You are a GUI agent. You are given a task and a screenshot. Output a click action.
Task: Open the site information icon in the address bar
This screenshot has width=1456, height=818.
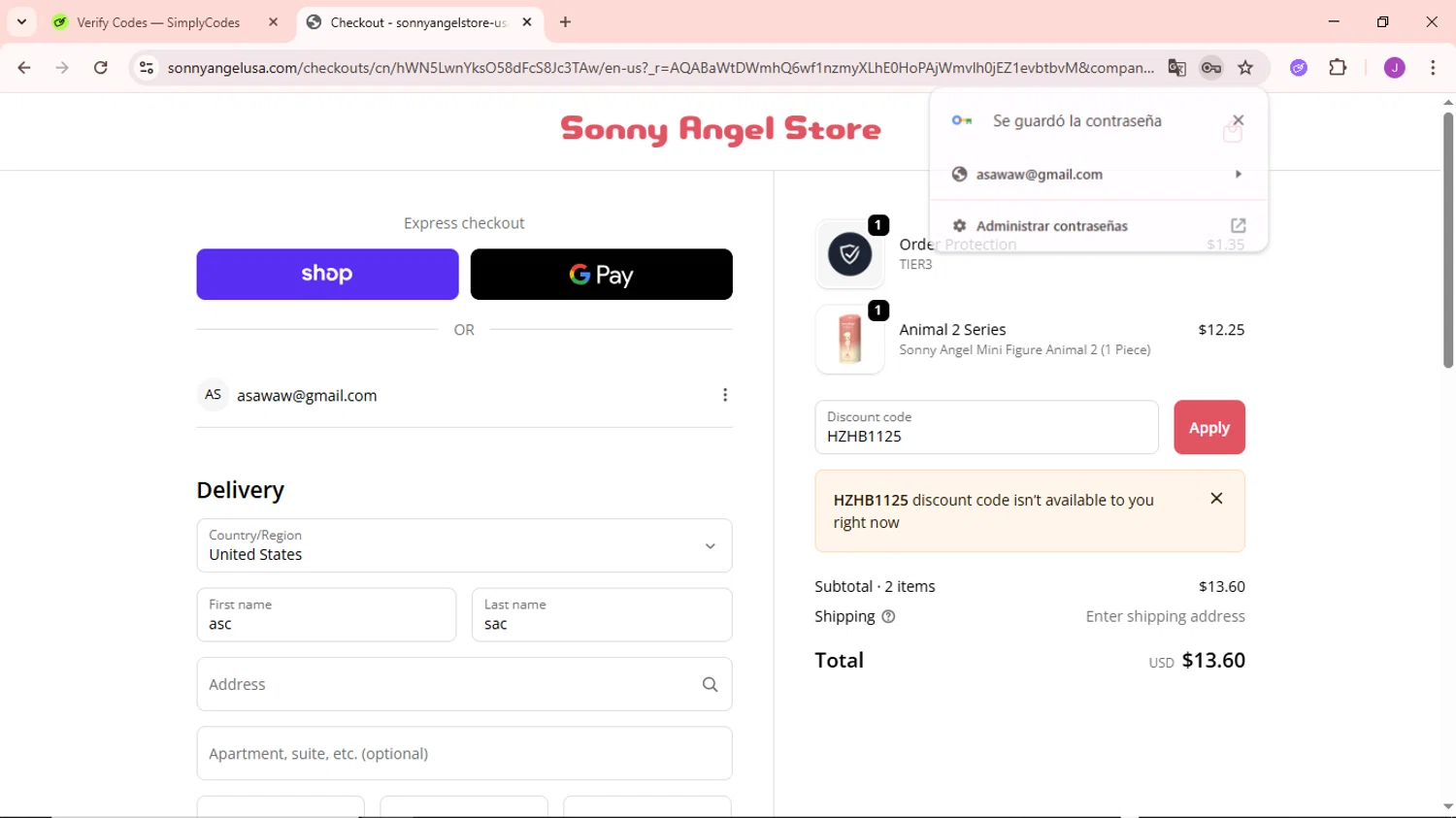[x=147, y=68]
